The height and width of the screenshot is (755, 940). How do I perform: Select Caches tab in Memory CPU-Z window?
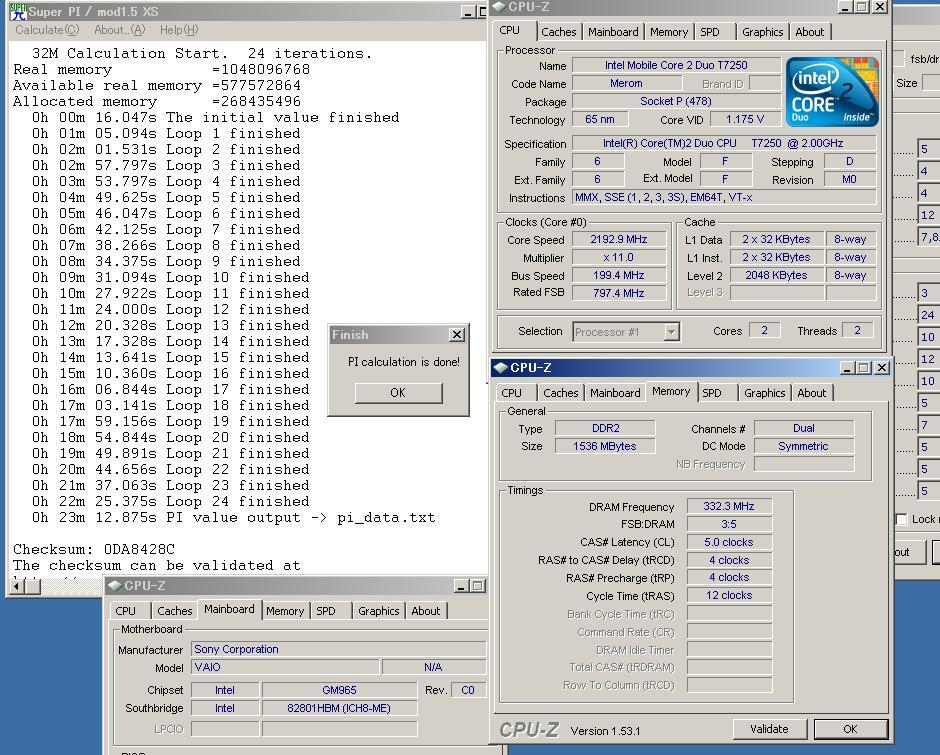pyautogui.click(x=561, y=393)
